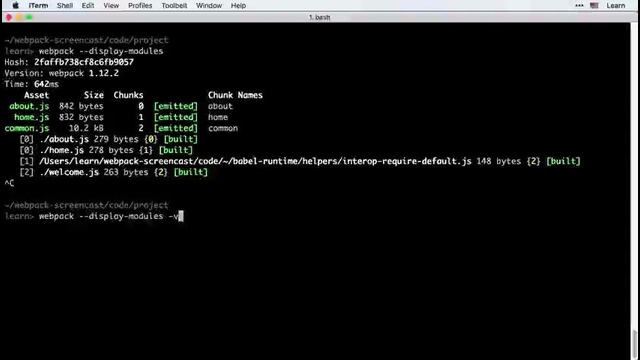The width and height of the screenshot is (640, 360).
Task: Click the common.js asset name
Action: [x=27, y=128]
